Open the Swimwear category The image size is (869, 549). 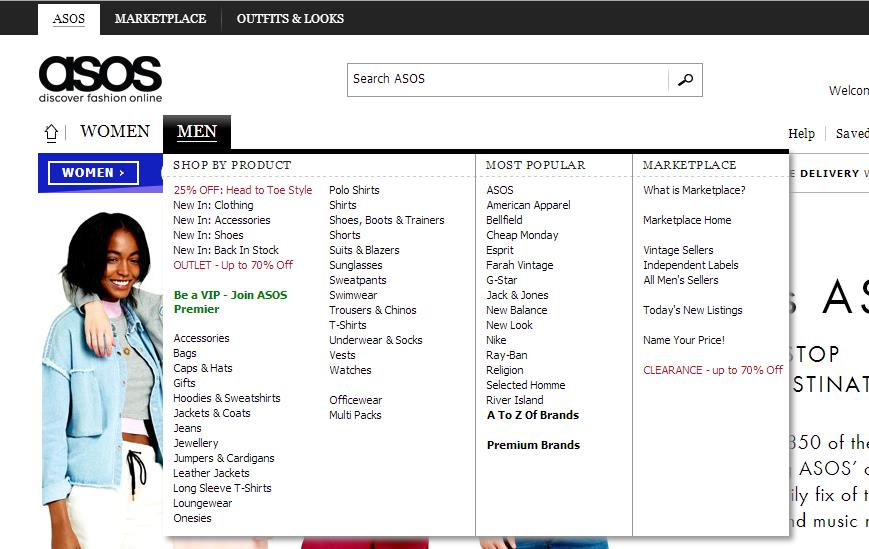[353, 295]
